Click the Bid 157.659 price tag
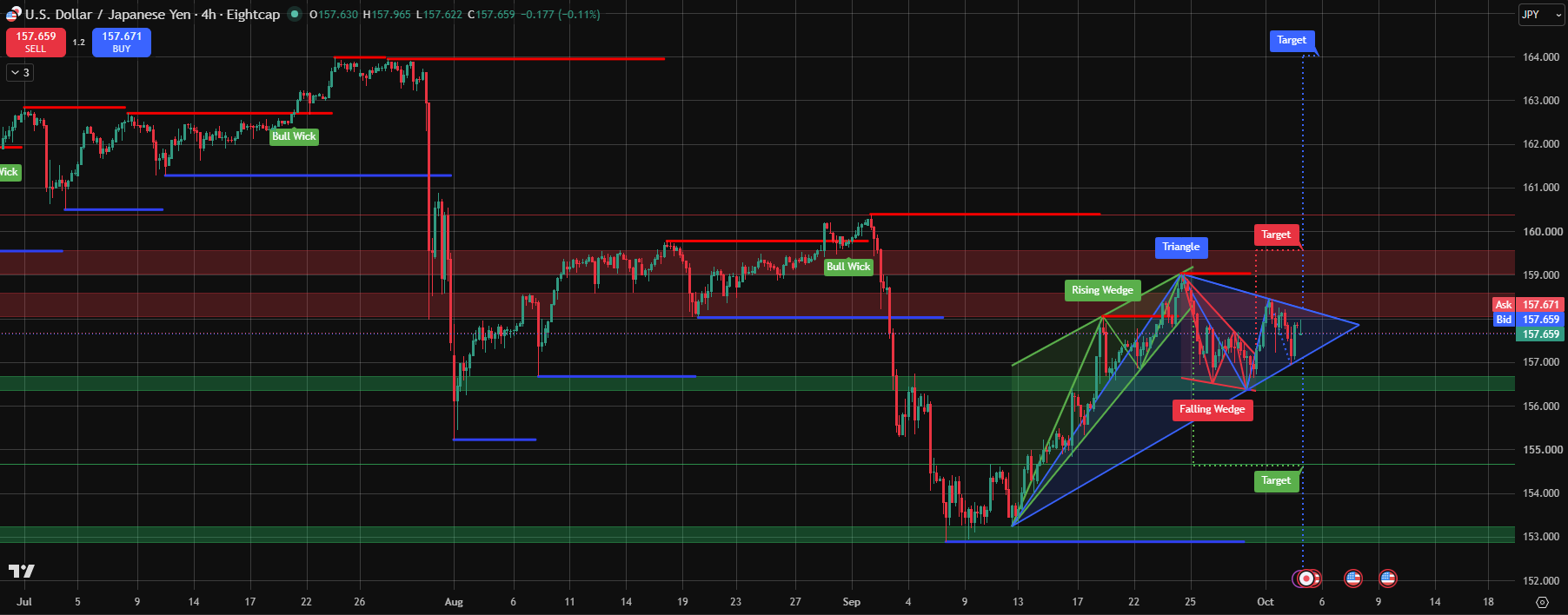 click(x=1528, y=320)
